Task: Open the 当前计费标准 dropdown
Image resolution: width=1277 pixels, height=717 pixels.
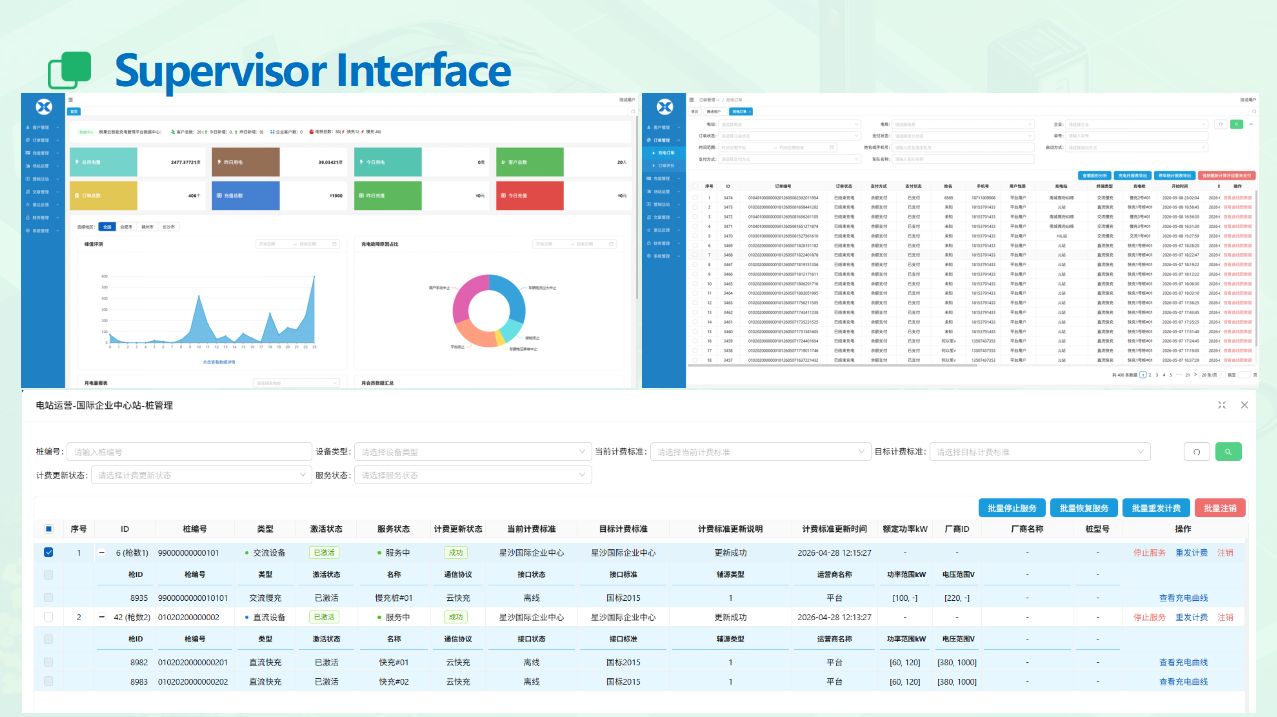Action: point(760,452)
